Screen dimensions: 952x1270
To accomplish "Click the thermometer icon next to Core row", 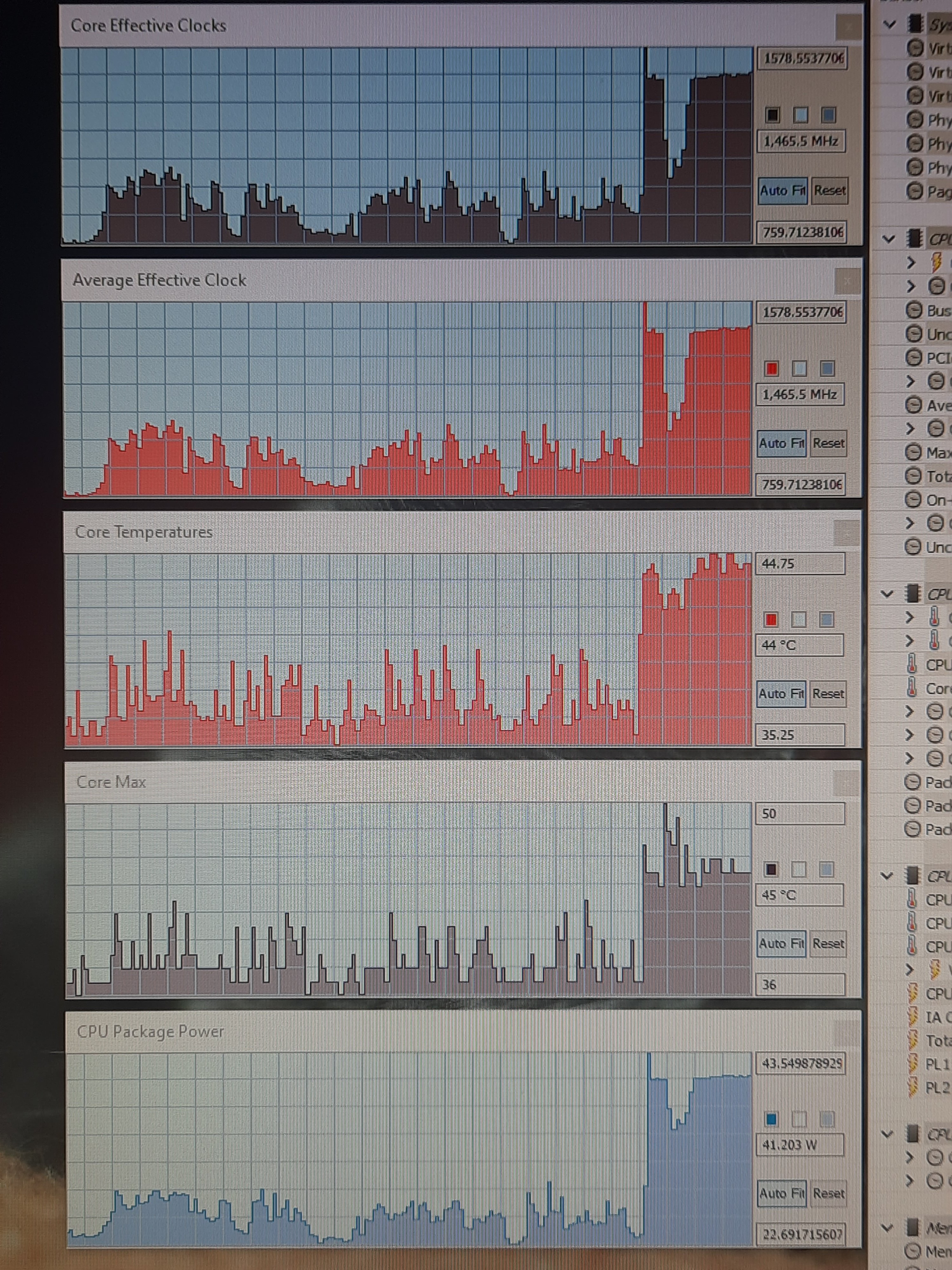I will click(912, 688).
